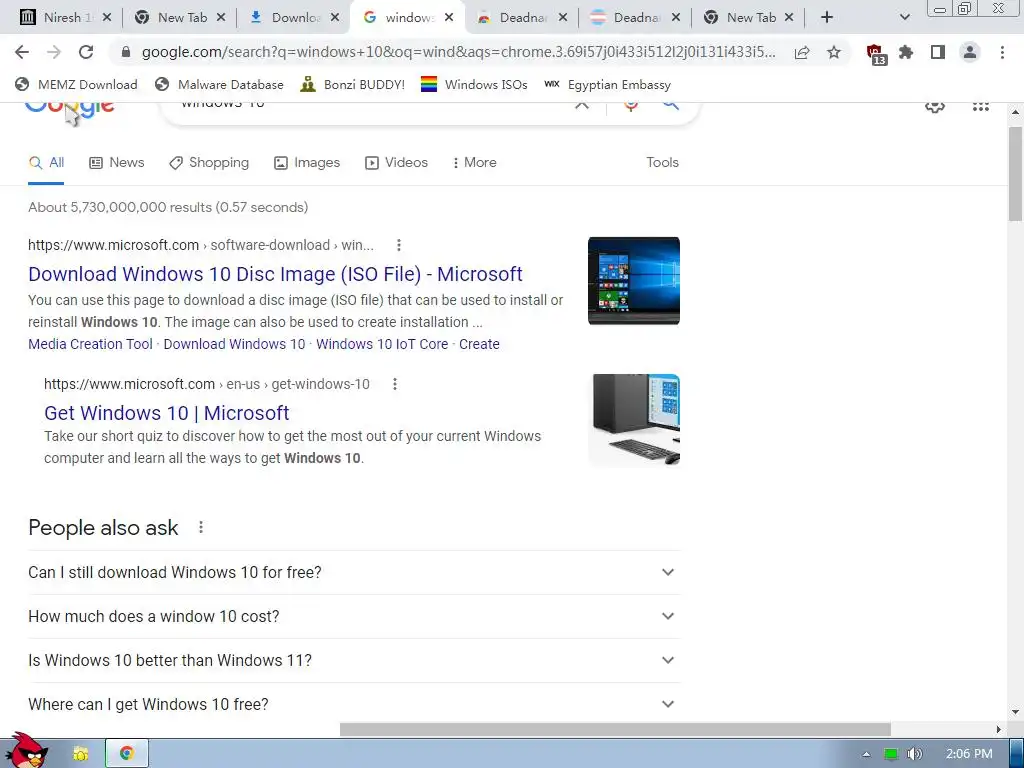
Task: Open options for the first microsoft.com result
Action: click(x=398, y=245)
